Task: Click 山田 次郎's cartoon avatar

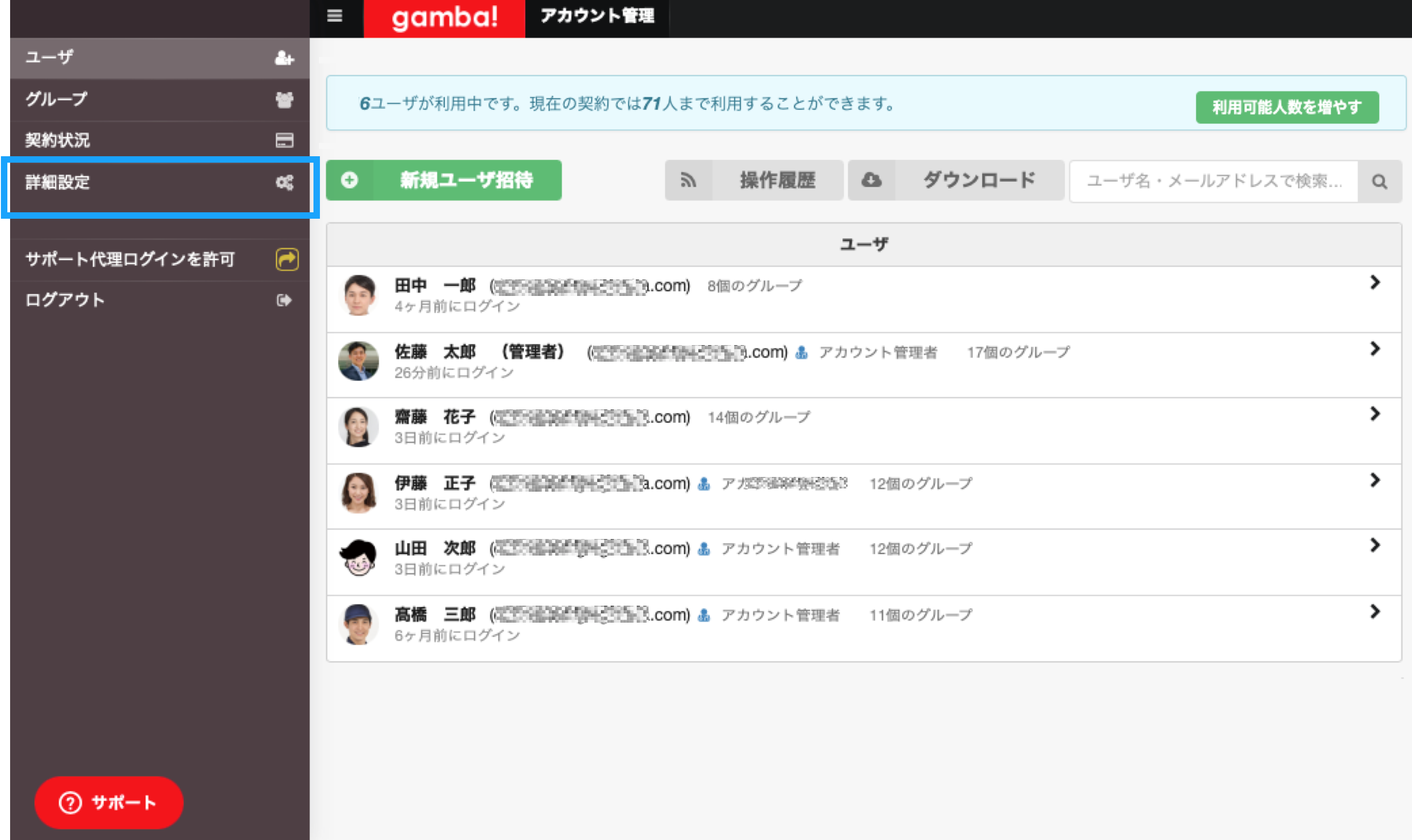Action: click(359, 558)
